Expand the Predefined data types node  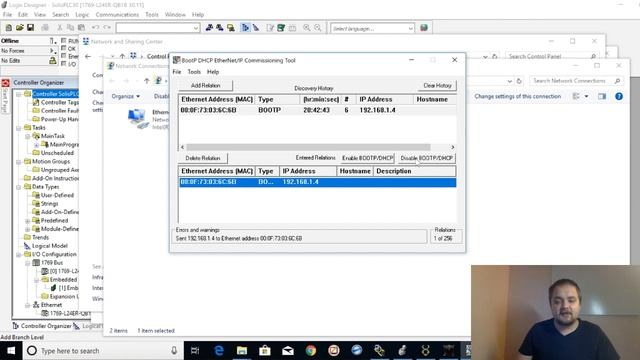28,221
